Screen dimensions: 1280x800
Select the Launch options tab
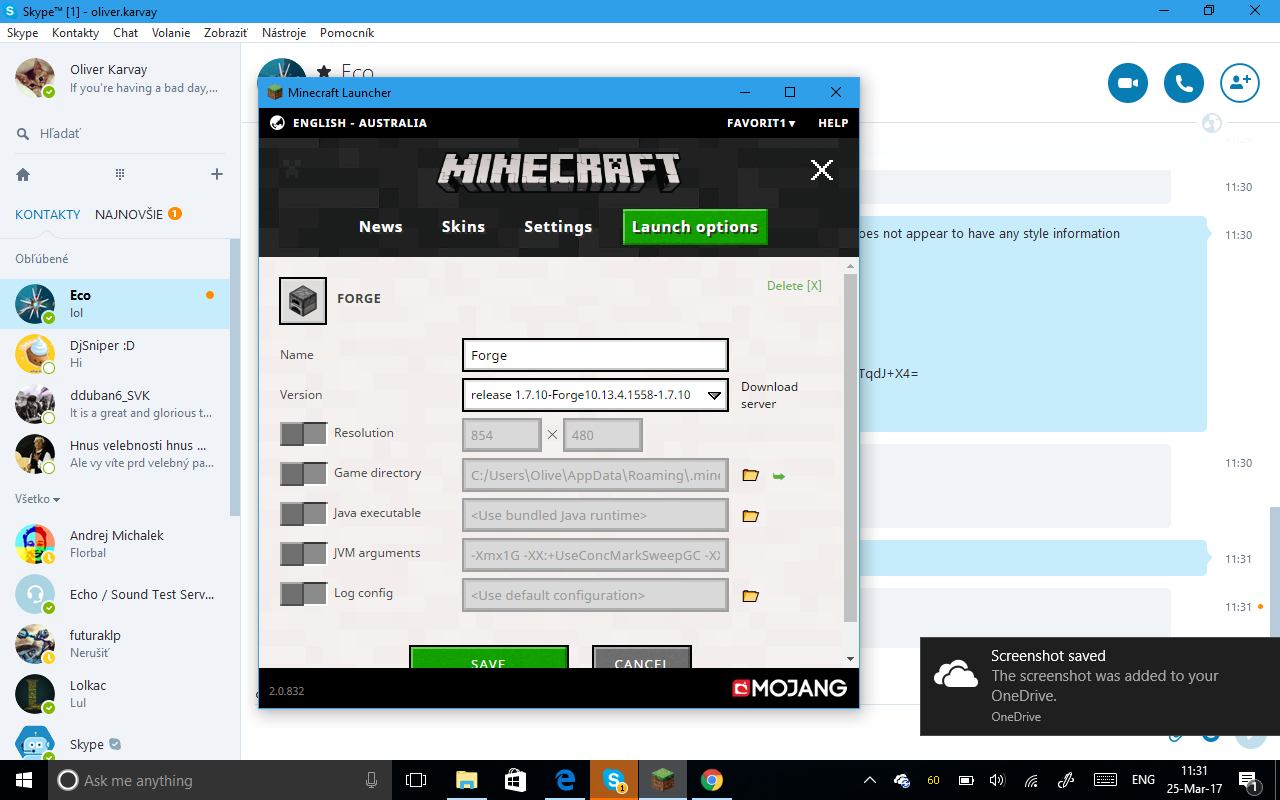pos(695,227)
